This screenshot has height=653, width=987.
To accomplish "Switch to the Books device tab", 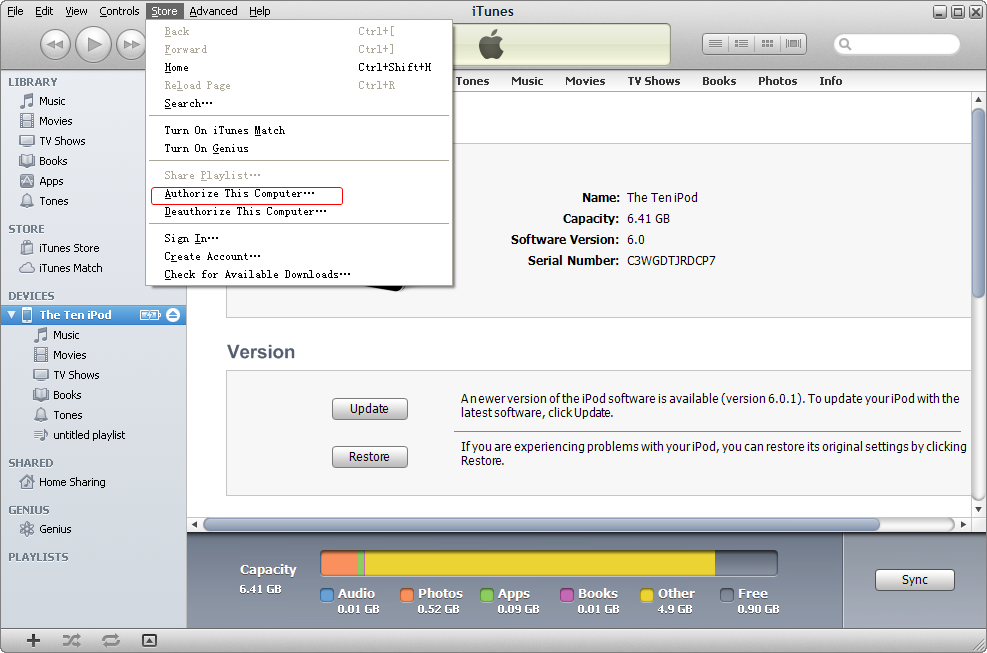I will pyautogui.click(x=719, y=81).
